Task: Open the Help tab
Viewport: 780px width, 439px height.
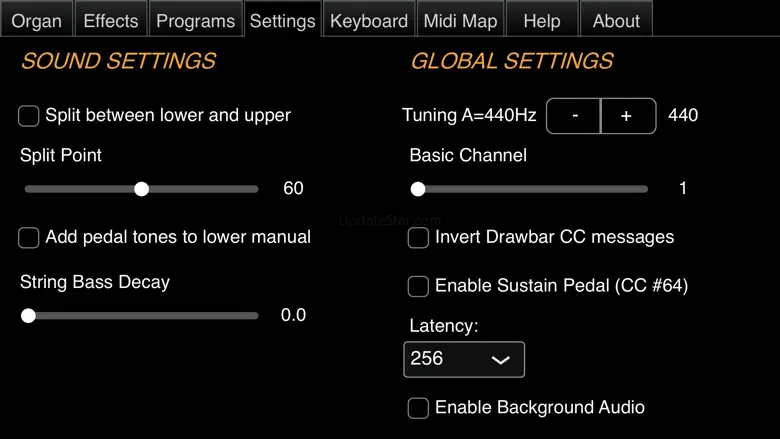Action: click(542, 20)
